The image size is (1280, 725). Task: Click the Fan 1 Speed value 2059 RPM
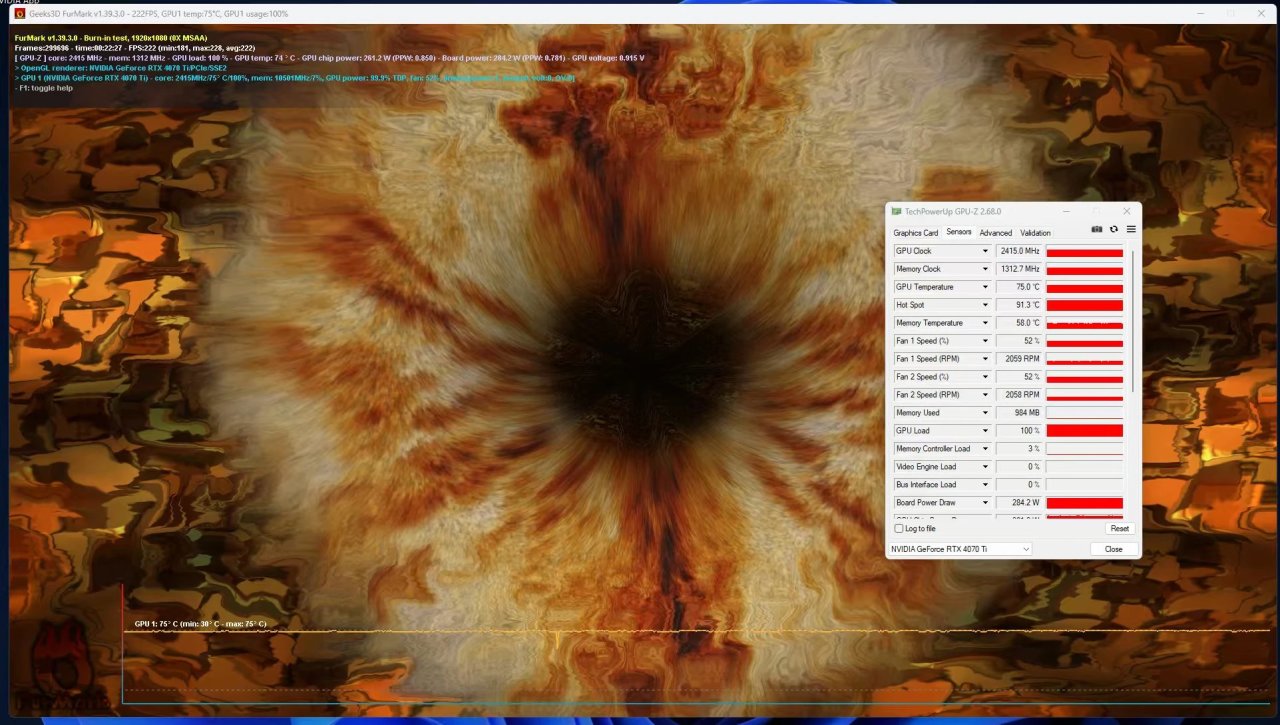[x=1019, y=359]
